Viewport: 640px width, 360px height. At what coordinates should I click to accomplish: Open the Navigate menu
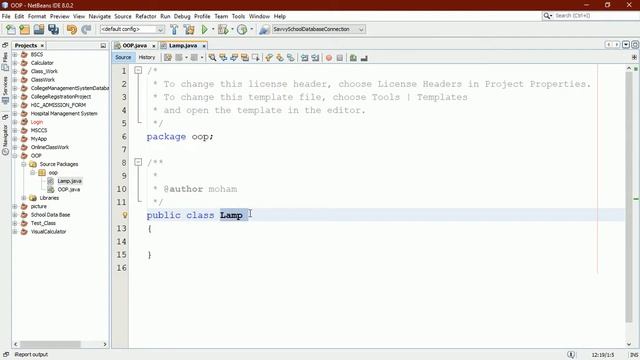click(x=100, y=16)
